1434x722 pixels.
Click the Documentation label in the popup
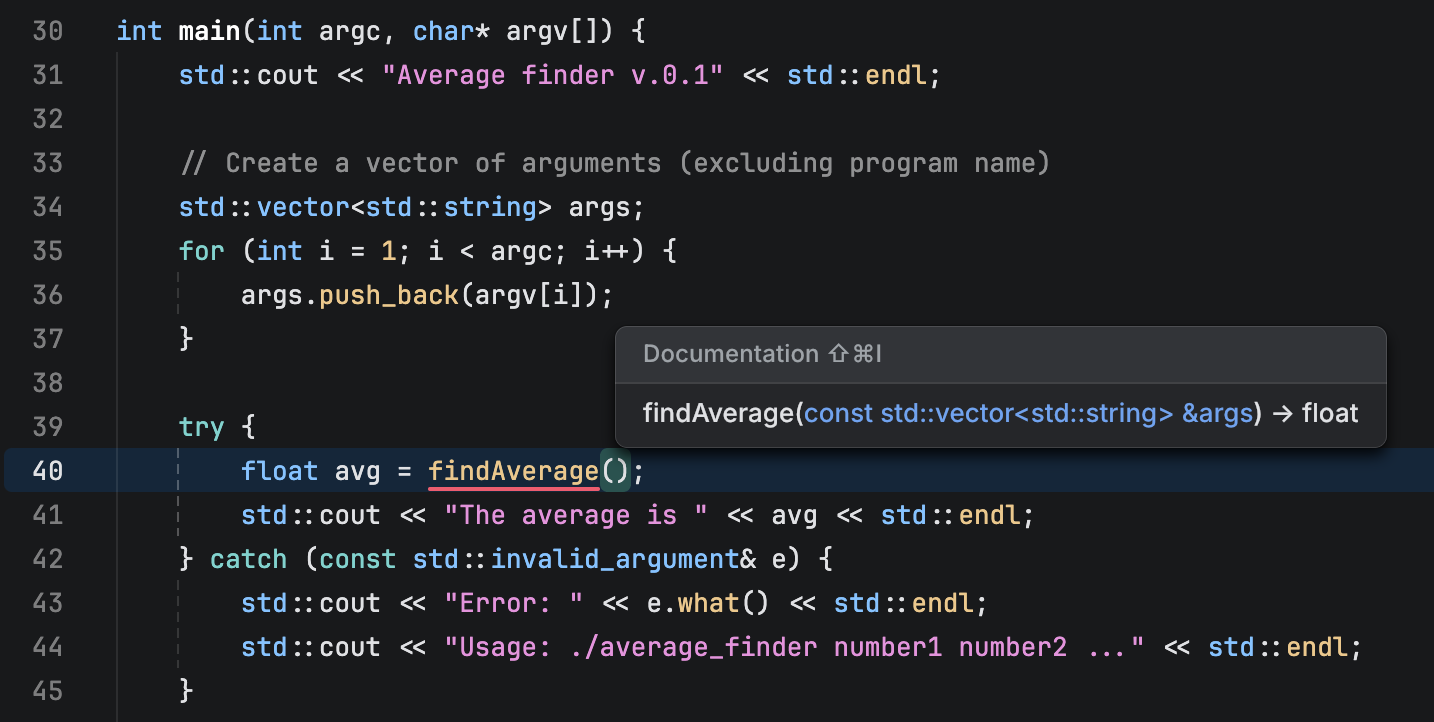731,353
